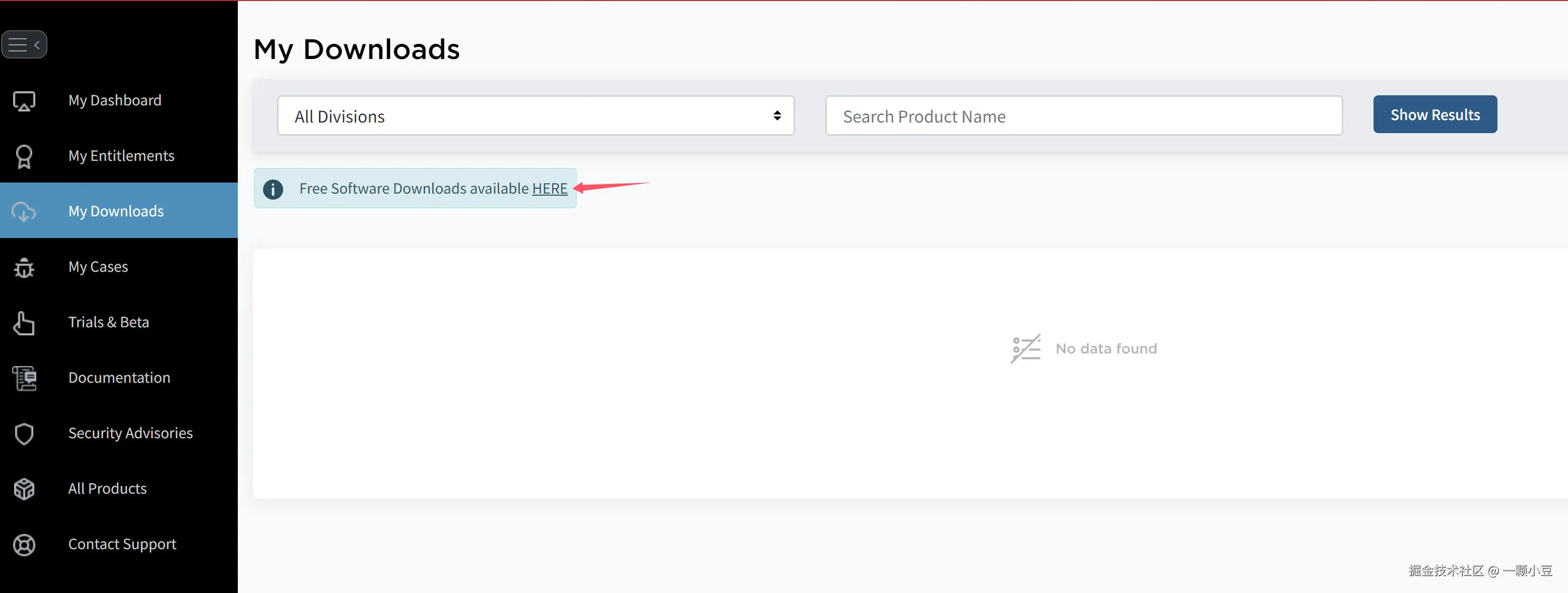Click the bug icon for My Cases

24,268
